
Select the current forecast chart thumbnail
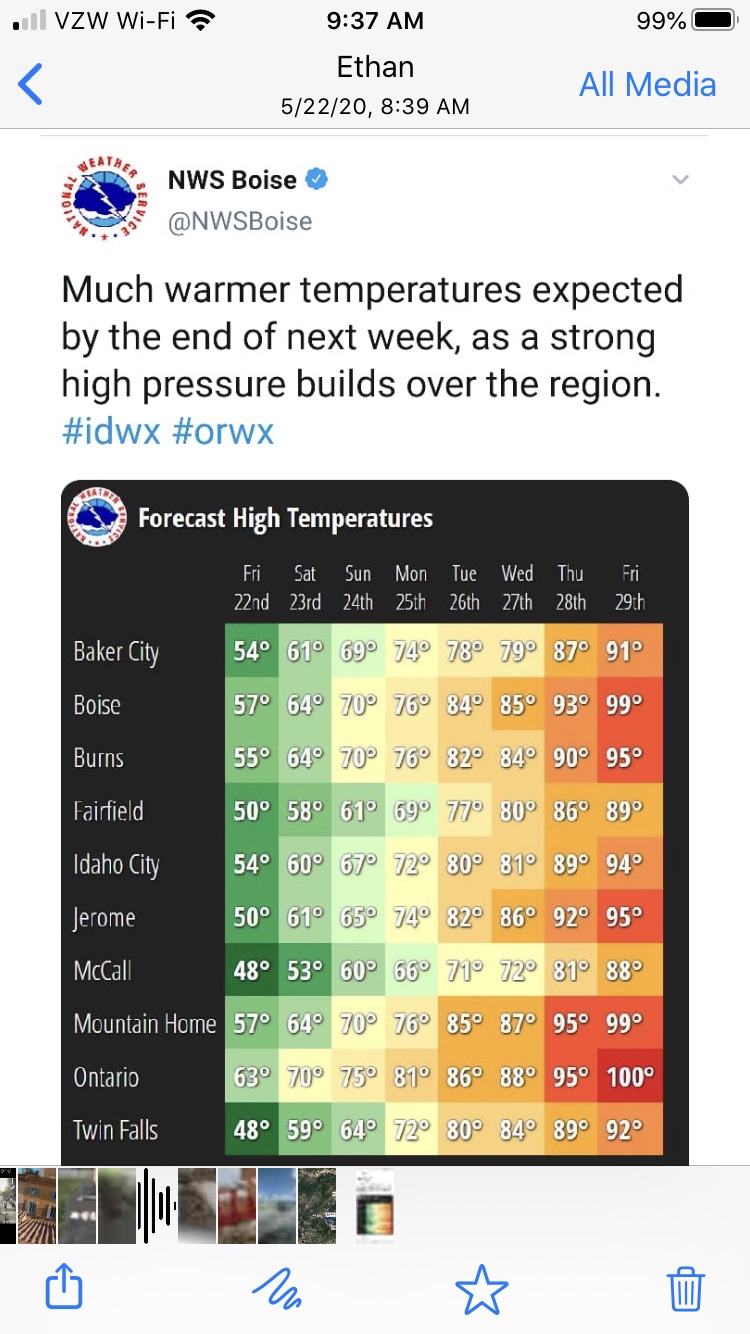(x=375, y=1206)
